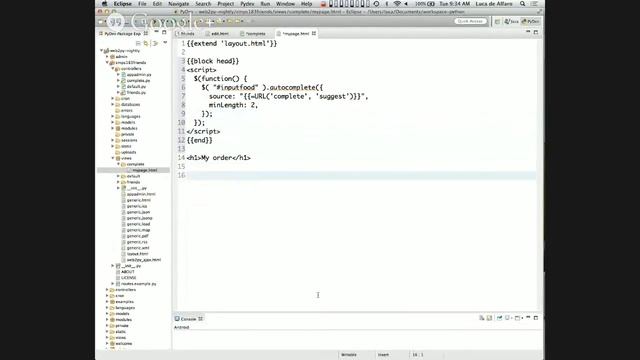This screenshot has width=640, height=360.
Task: Open the Search menu
Action: [203, 4]
